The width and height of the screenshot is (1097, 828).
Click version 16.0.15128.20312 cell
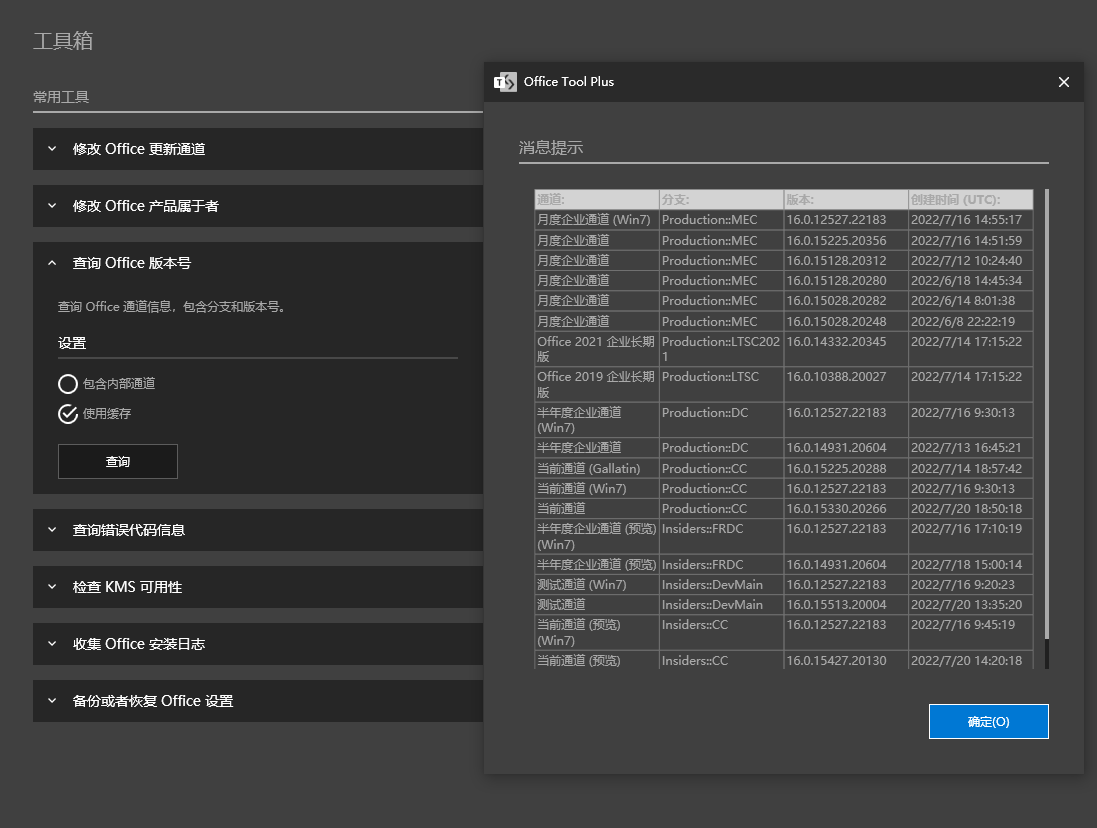[x=846, y=261]
